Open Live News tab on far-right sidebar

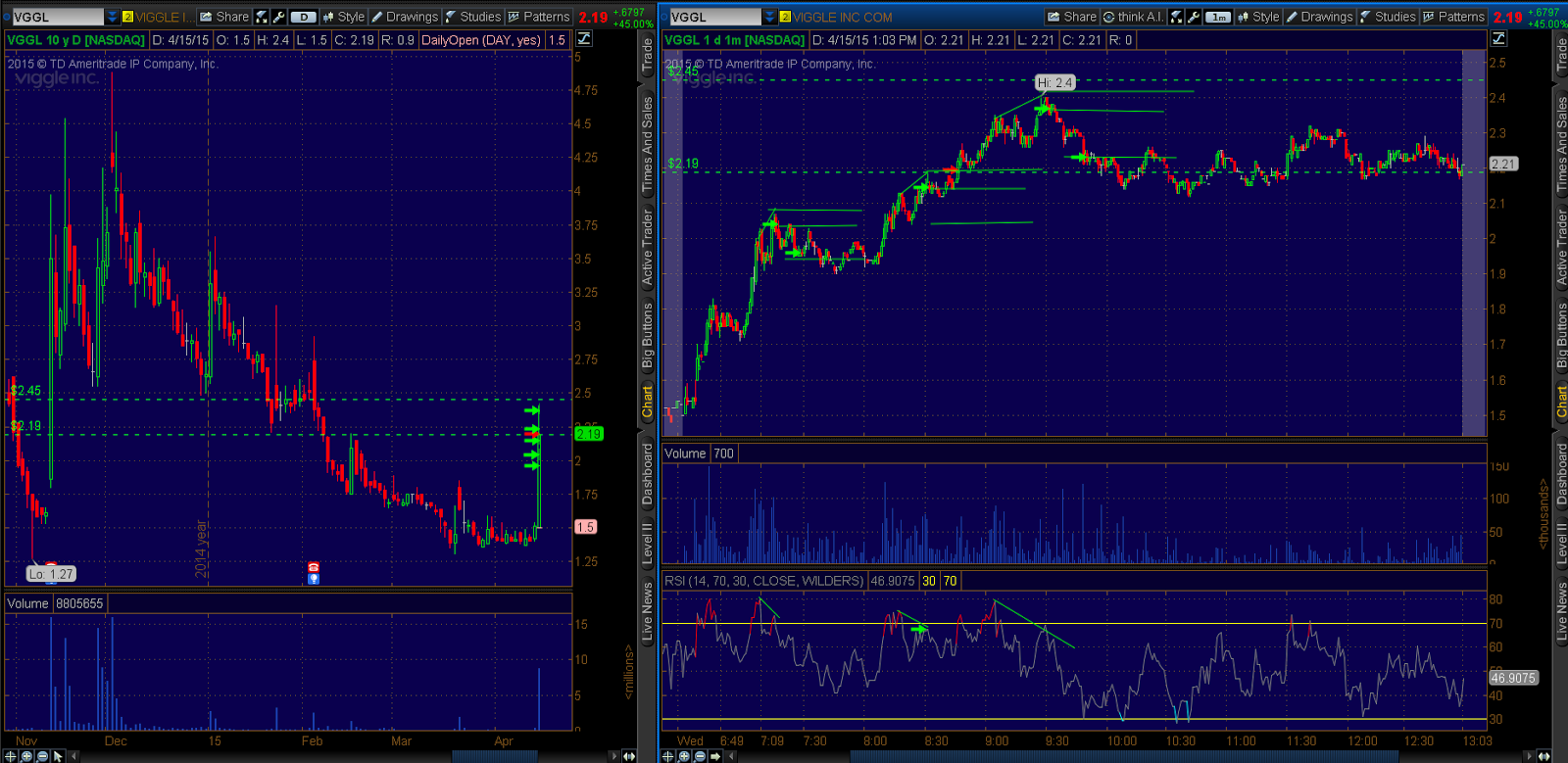1561,612
